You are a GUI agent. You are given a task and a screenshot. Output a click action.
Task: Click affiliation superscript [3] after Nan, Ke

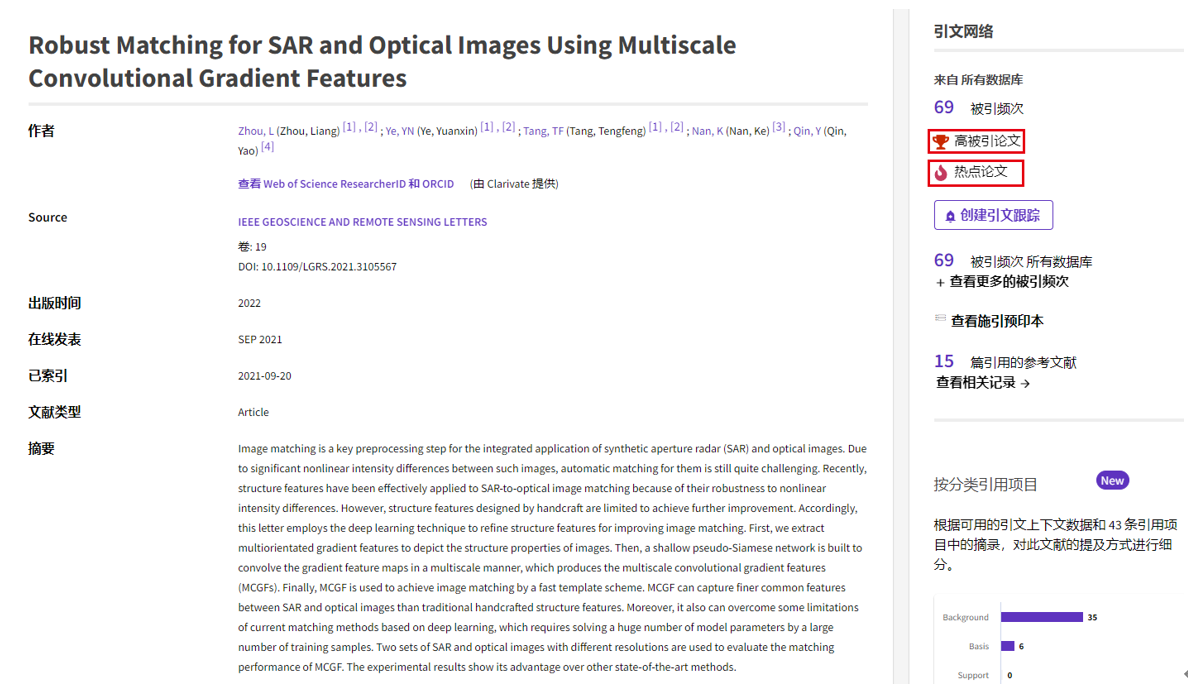[779, 127]
